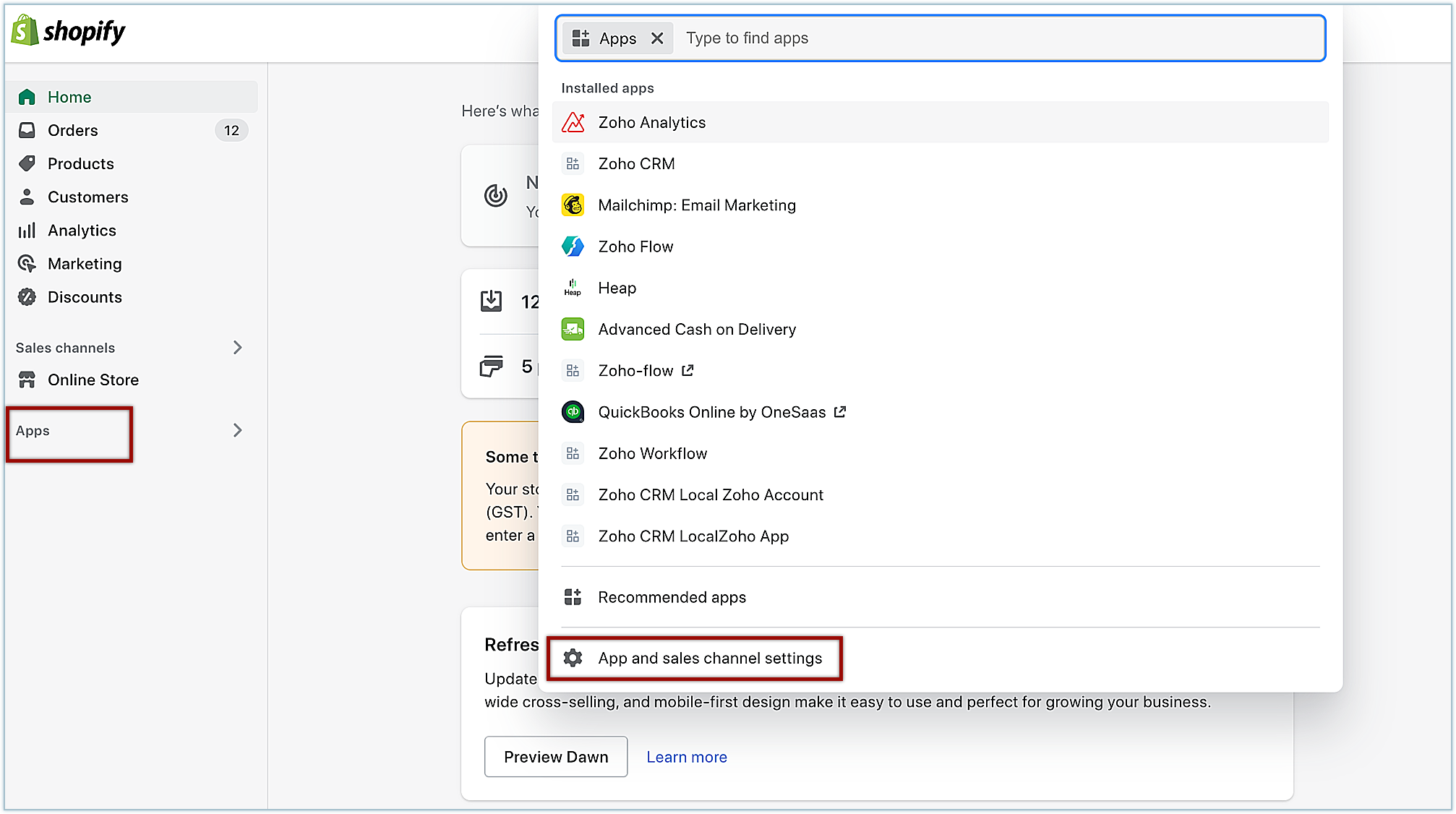Screen dimensions: 1456x814
Task: Open the Zoho Analytics app icon
Action: coord(573,123)
